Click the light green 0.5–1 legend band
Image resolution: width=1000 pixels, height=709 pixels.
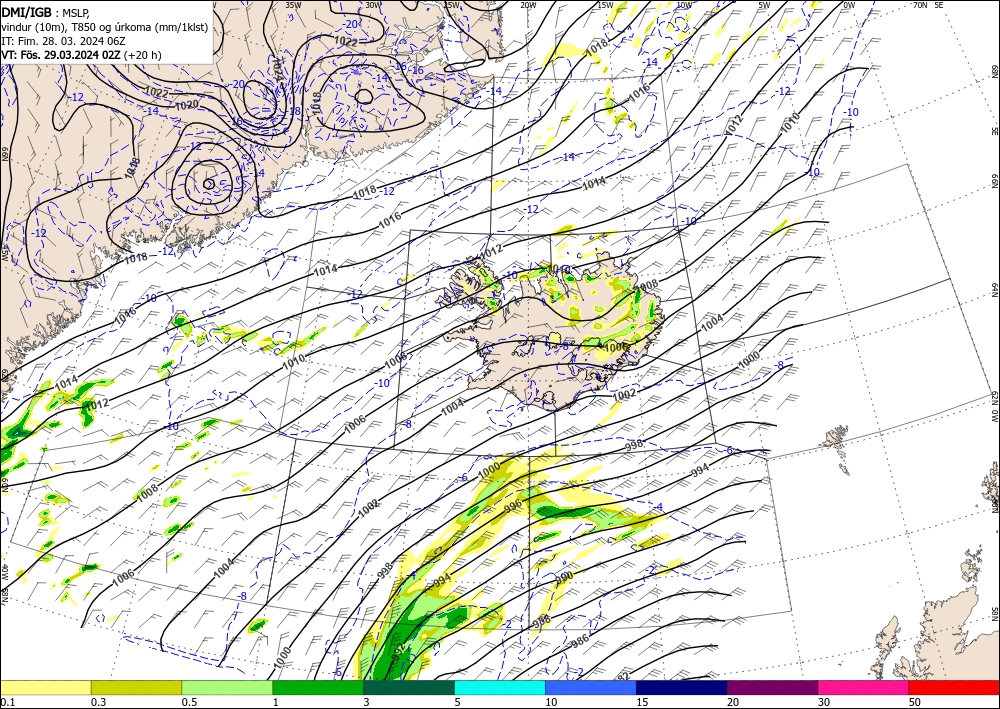[227, 687]
